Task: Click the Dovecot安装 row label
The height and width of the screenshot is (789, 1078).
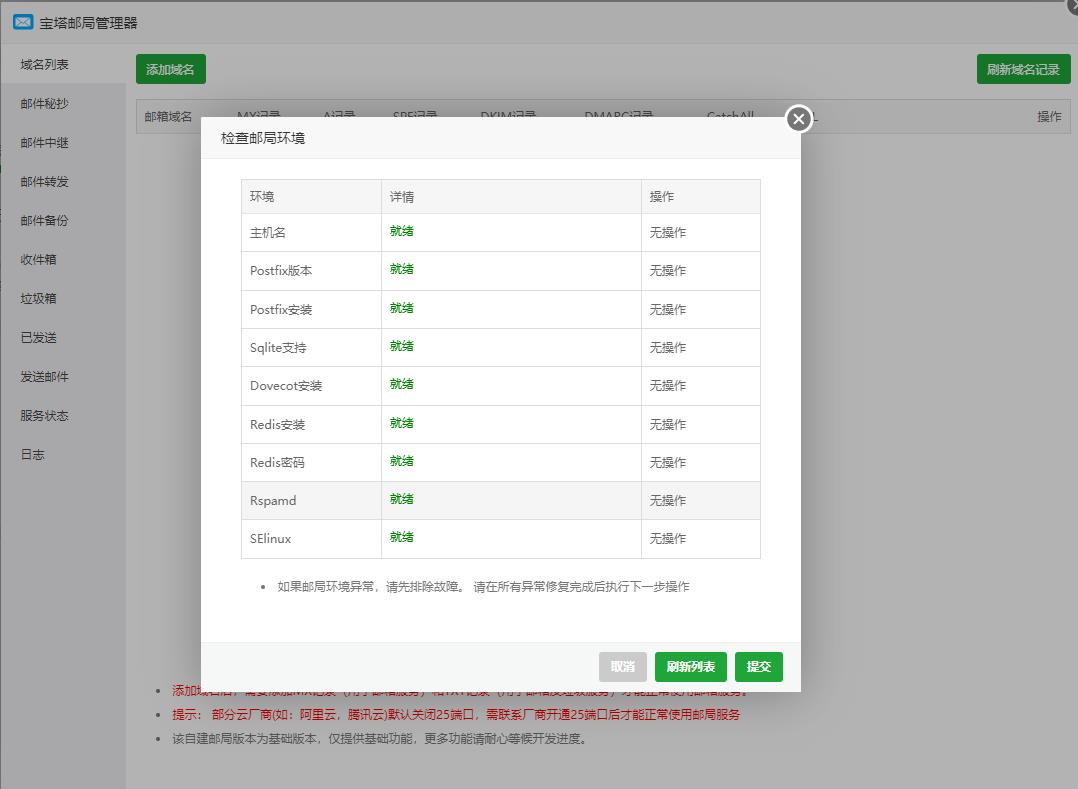Action: 286,386
